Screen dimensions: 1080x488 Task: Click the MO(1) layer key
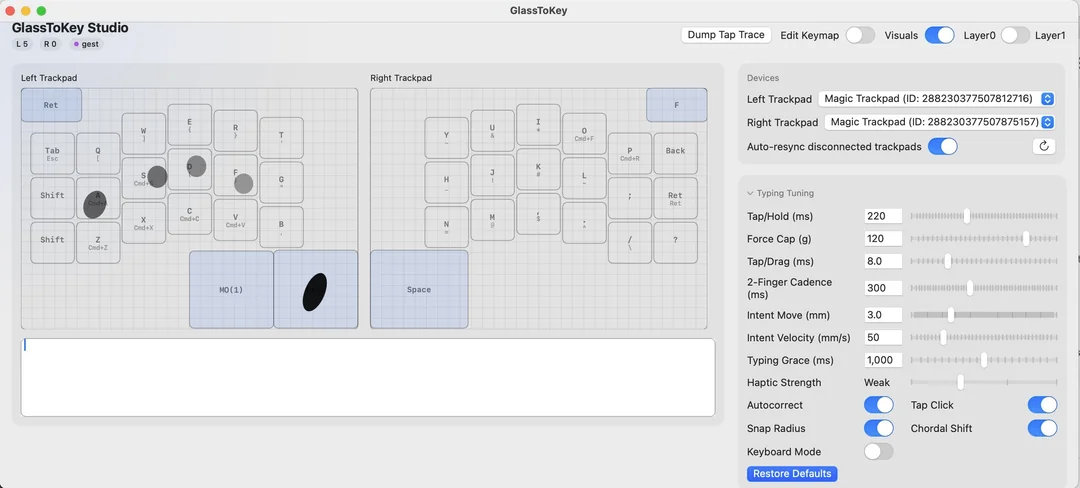231,289
